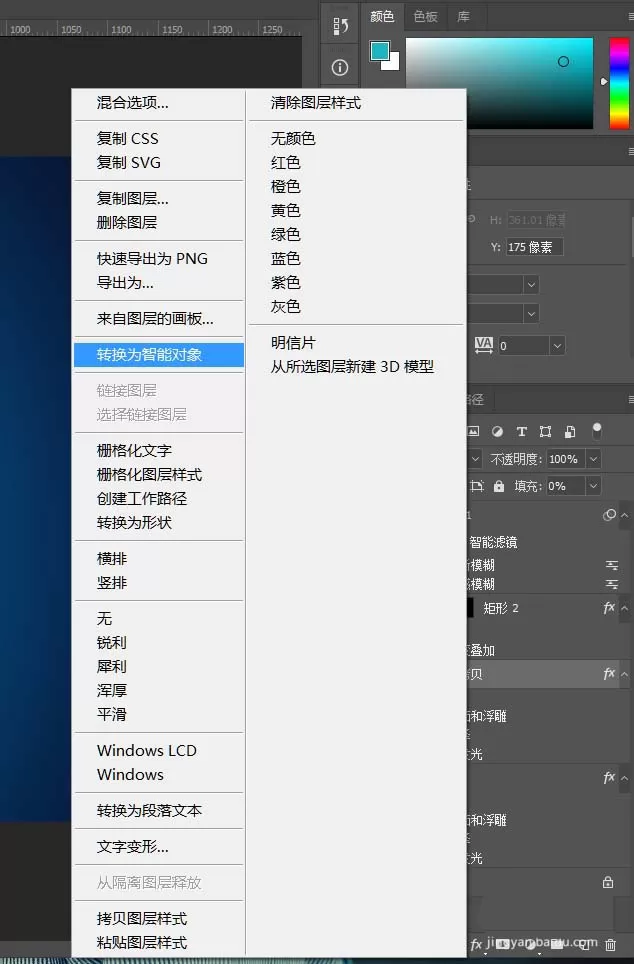Collapse the smart filters list arrow

click(625, 515)
